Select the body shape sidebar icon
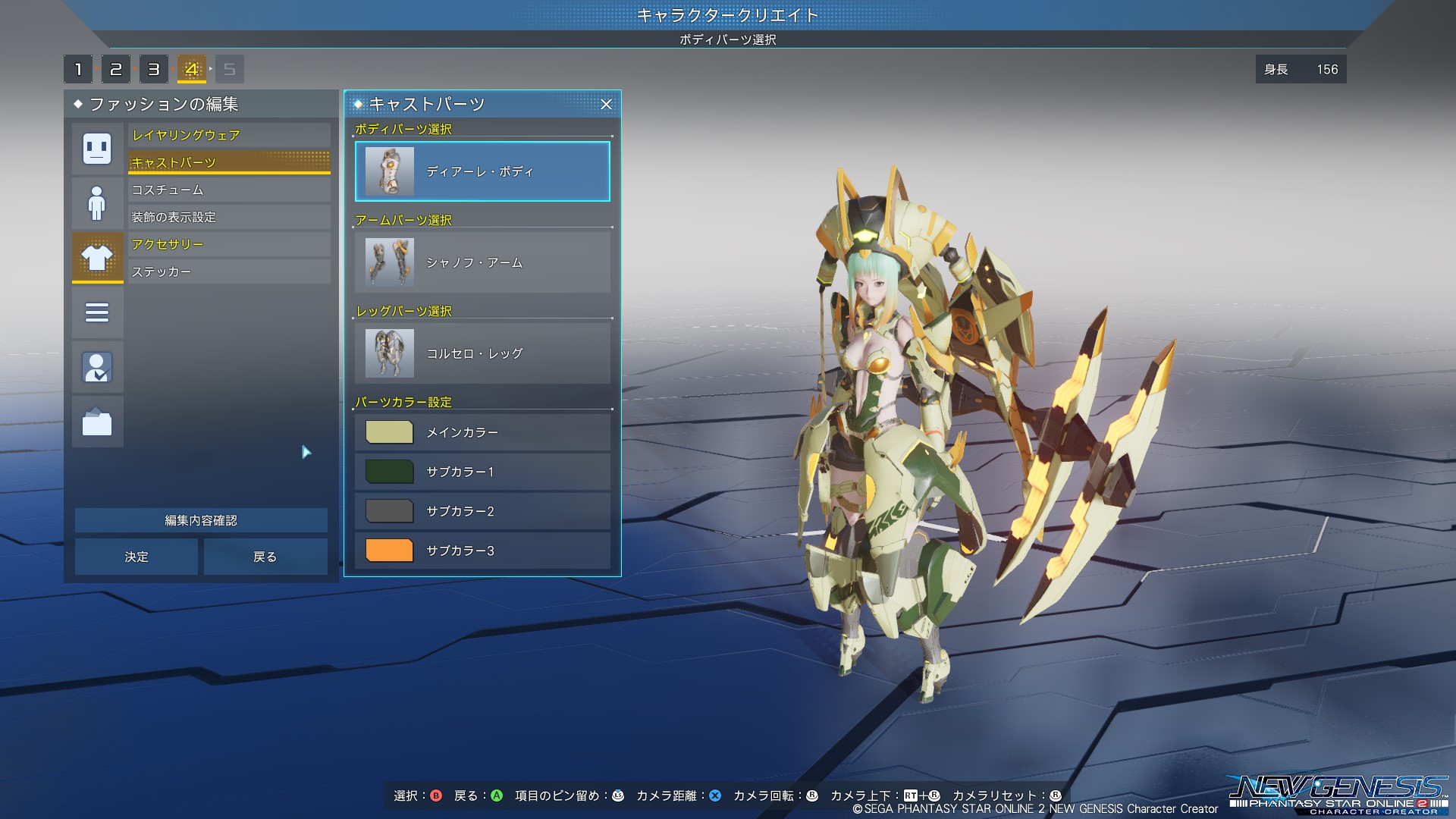 pyautogui.click(x=97, y=202)
